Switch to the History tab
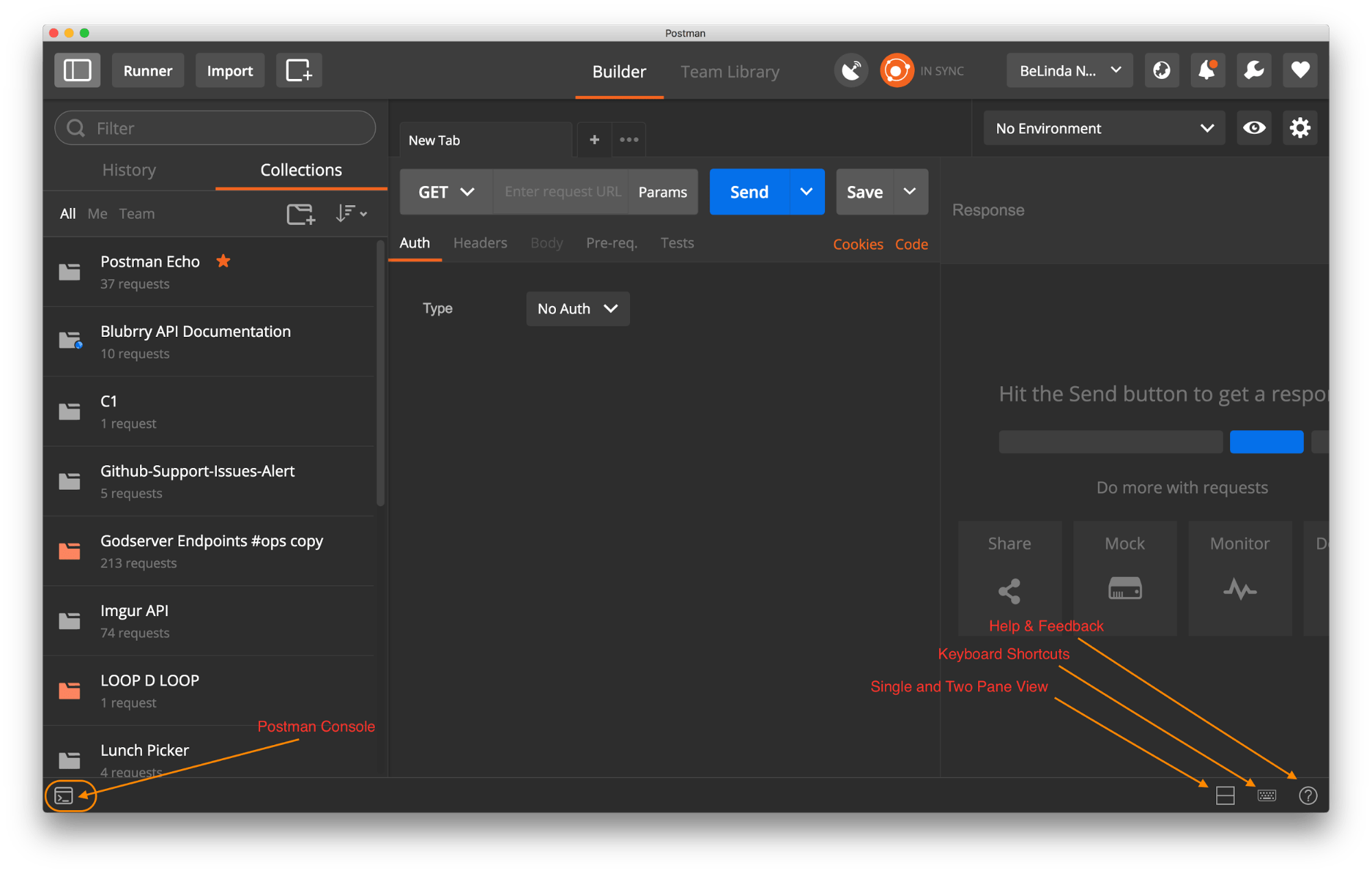1372x874 pixels. (x=129, y=170)
